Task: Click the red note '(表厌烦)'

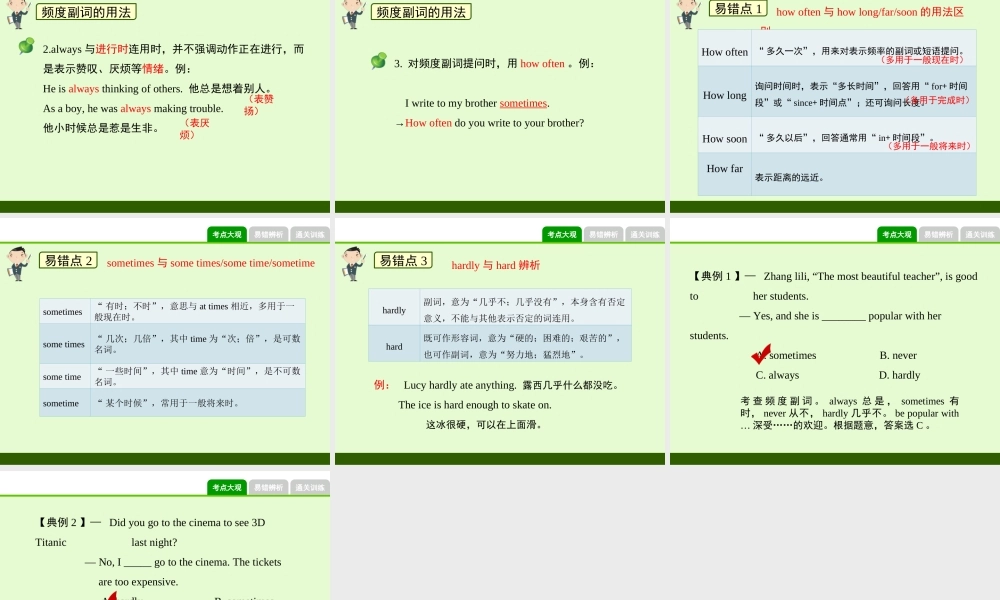Action: 194,128
